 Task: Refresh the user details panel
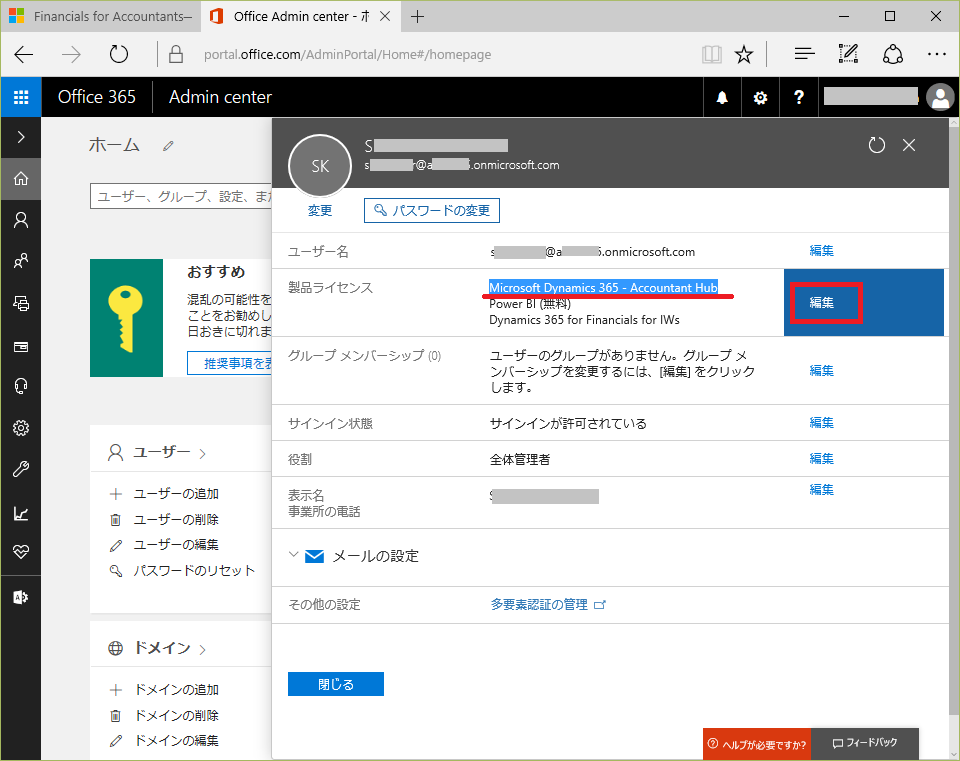[x=877, y=145]
